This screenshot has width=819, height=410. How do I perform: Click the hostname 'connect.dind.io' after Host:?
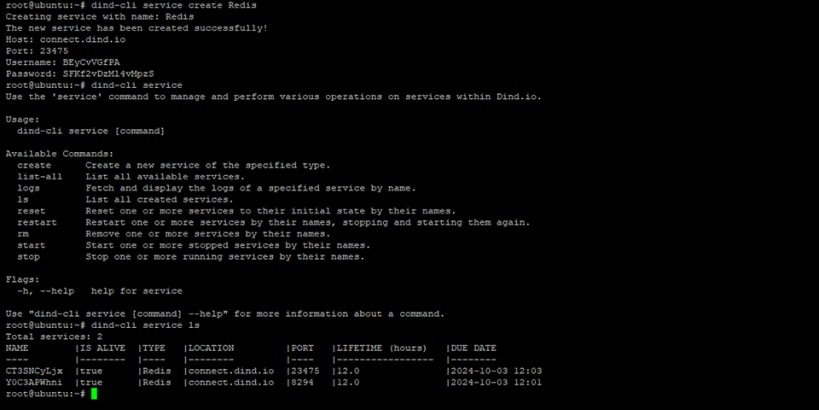pyautogui.click(x=83, y=39)
